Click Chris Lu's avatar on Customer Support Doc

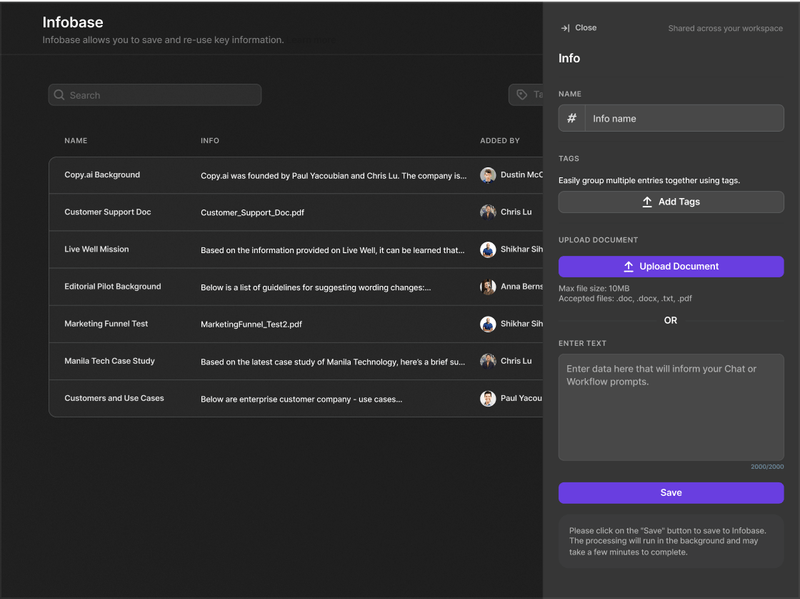[487, 211]
